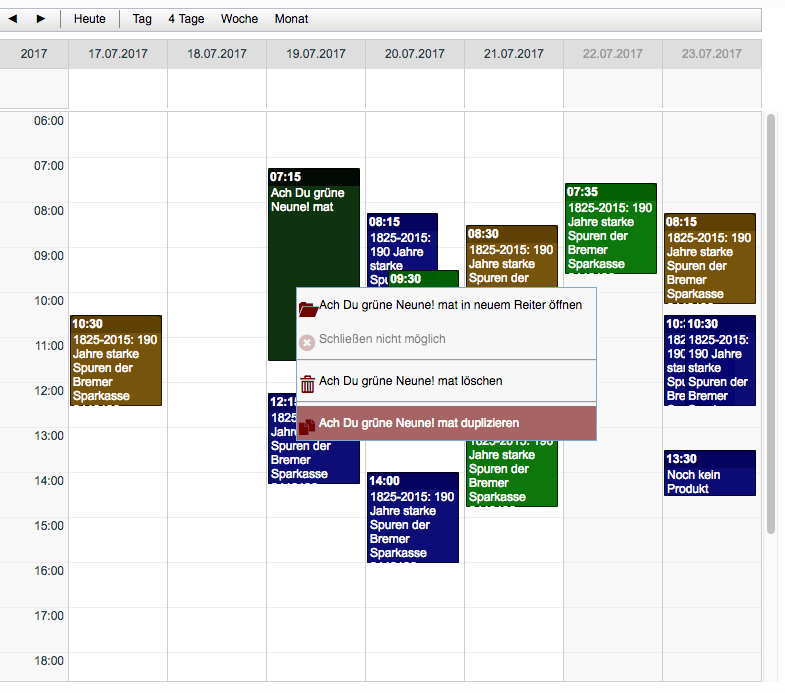Click the 23.07.2017 column header

pos(711,54)
